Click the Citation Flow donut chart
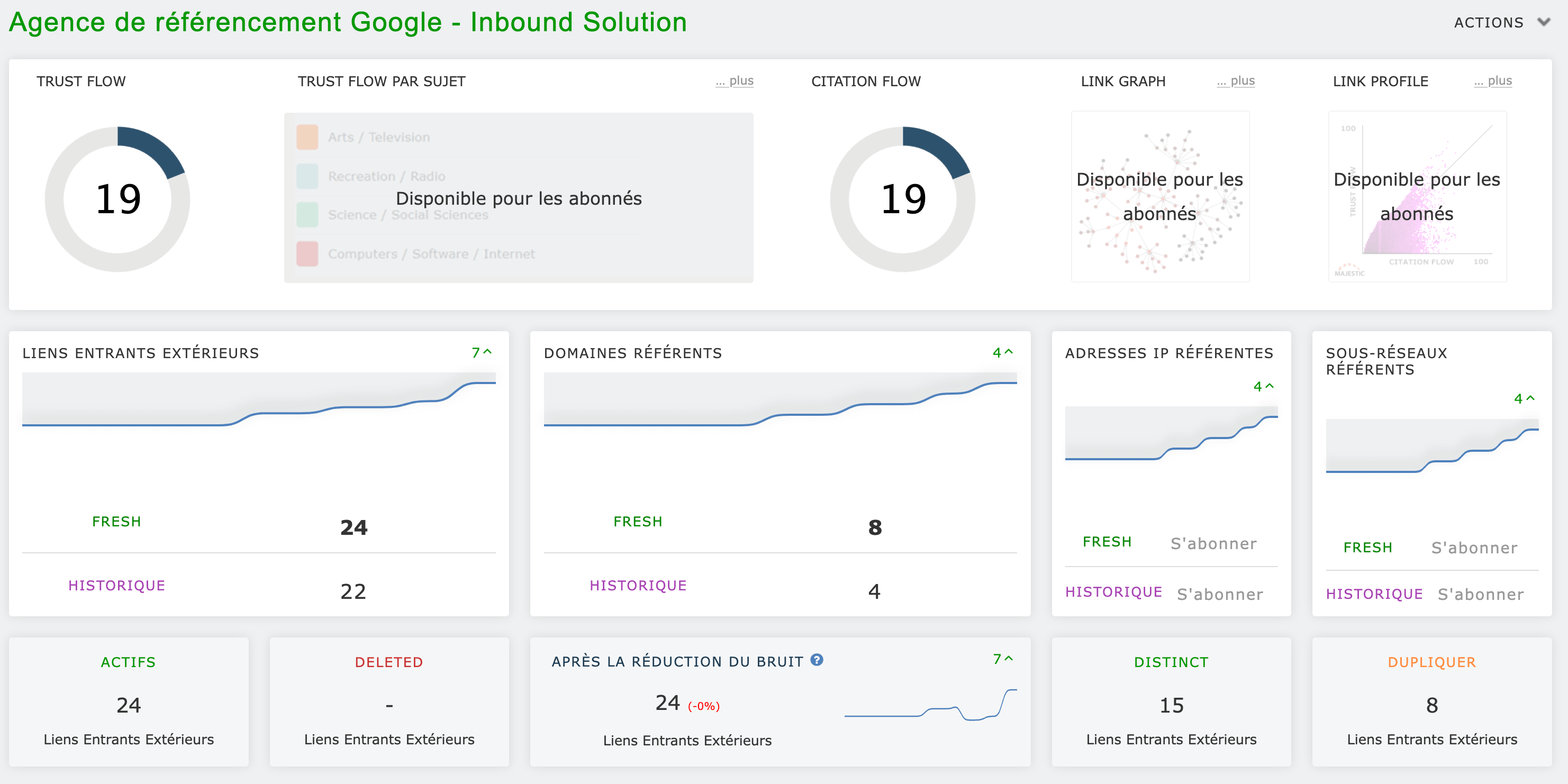Image resolution: width=1568 pixels, height=784 pixels. [x=903, y=199]
